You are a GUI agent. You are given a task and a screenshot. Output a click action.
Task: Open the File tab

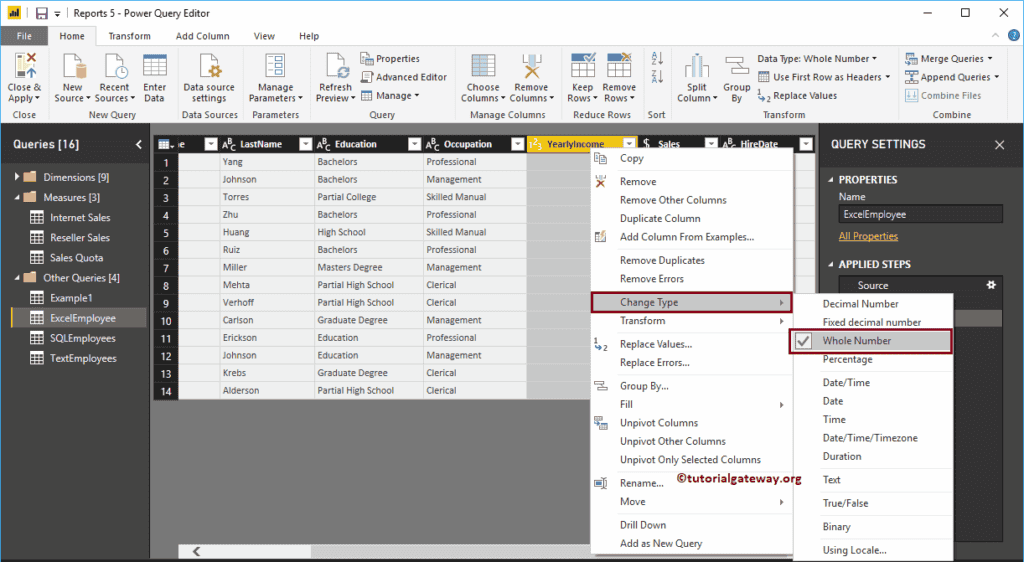coord(24,36)
